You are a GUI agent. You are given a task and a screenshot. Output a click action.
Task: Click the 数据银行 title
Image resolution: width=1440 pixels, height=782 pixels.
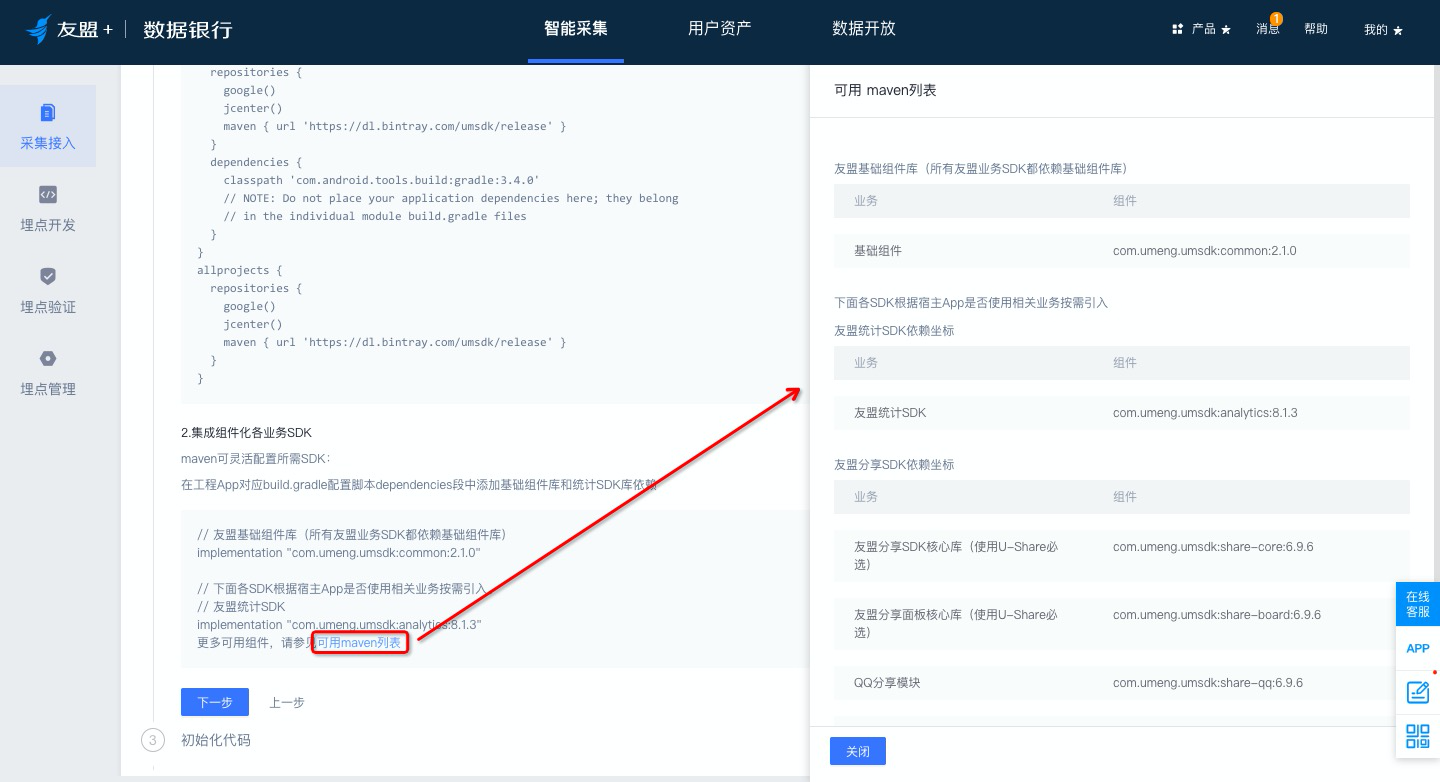188,30
